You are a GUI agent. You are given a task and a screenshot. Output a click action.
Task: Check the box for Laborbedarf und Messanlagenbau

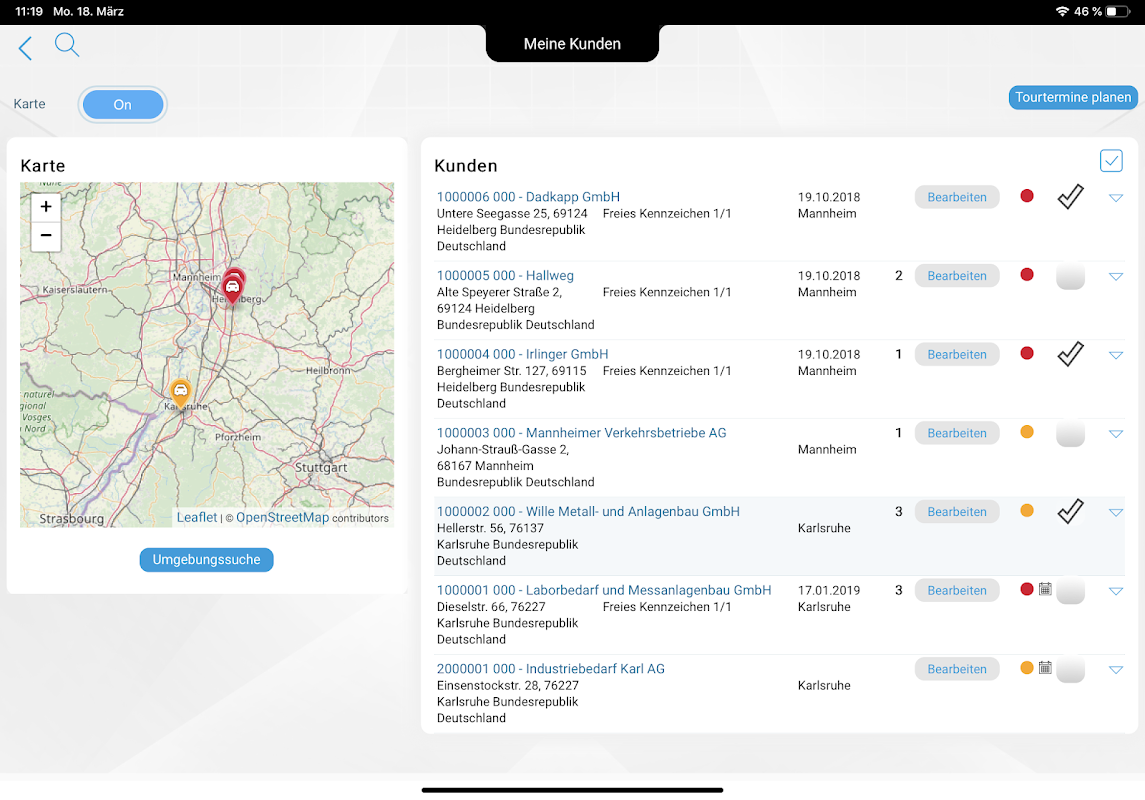1071,591
